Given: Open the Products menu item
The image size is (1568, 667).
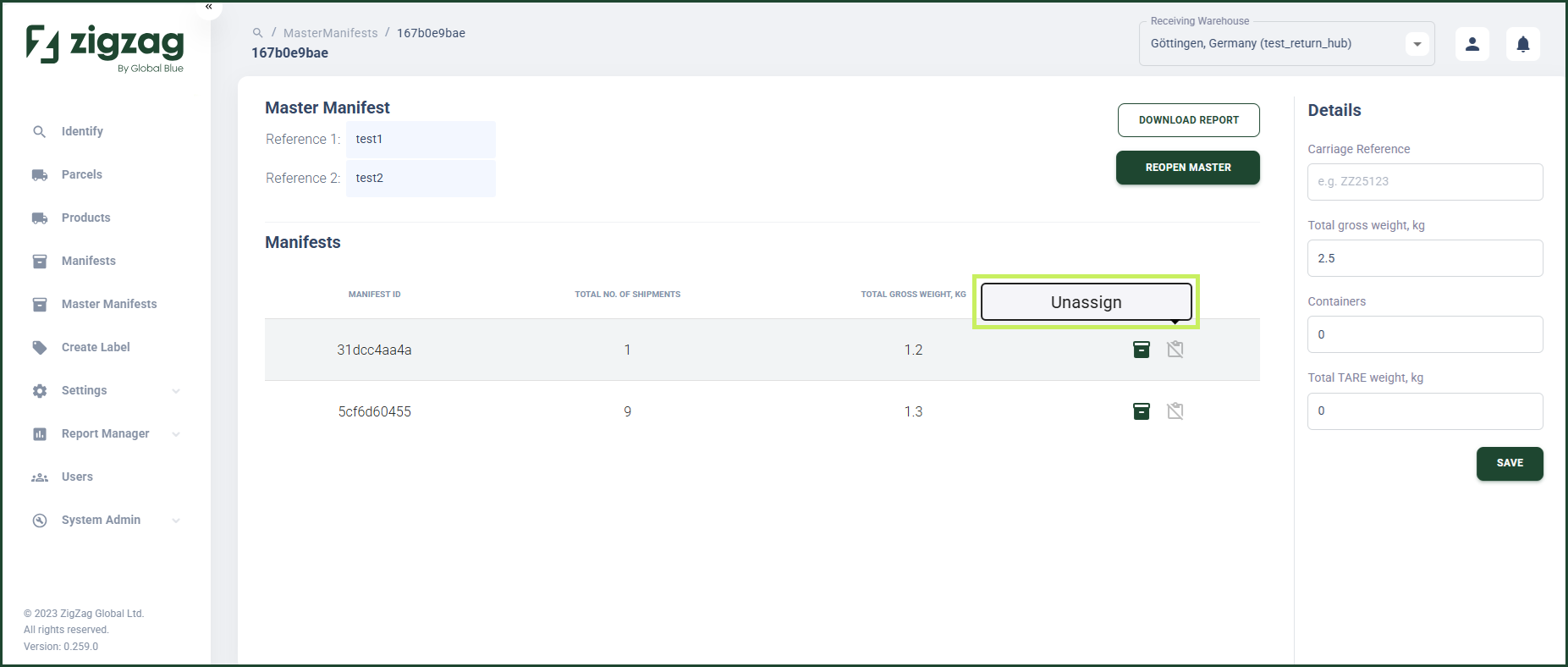Looking at the screenshot, I should (86, 218).
